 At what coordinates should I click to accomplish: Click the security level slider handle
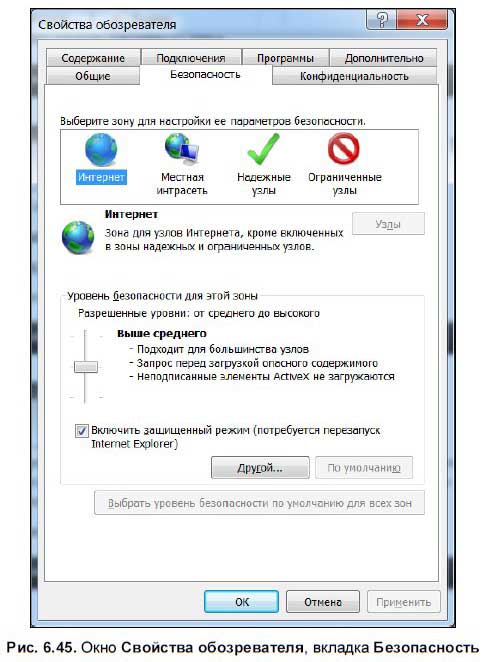(86, 367)
